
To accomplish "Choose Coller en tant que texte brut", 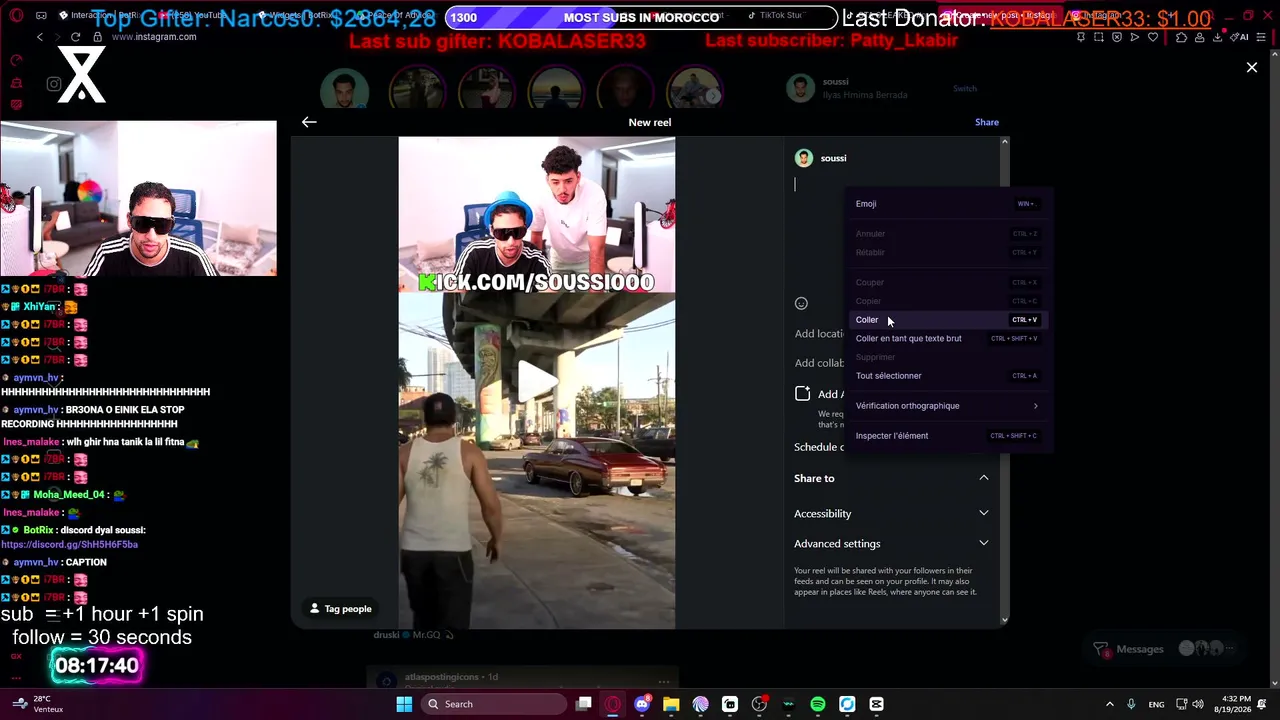I will 948,338.
